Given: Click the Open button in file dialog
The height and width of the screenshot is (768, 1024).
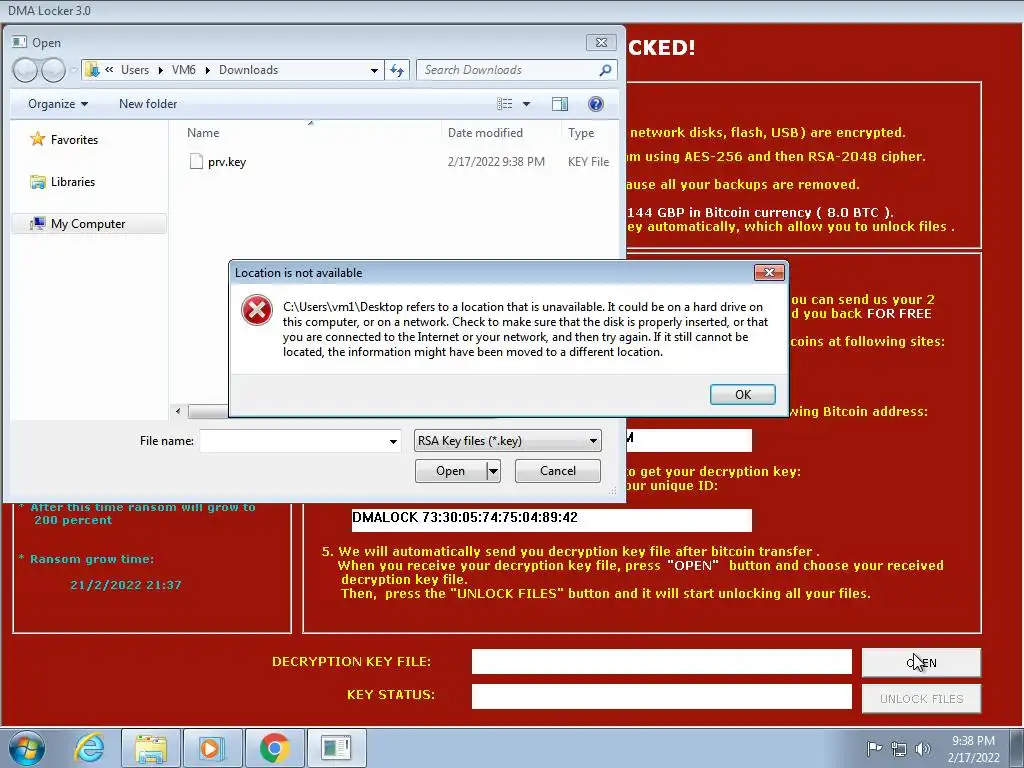Looking at the screenshot, I should [451, 471].
